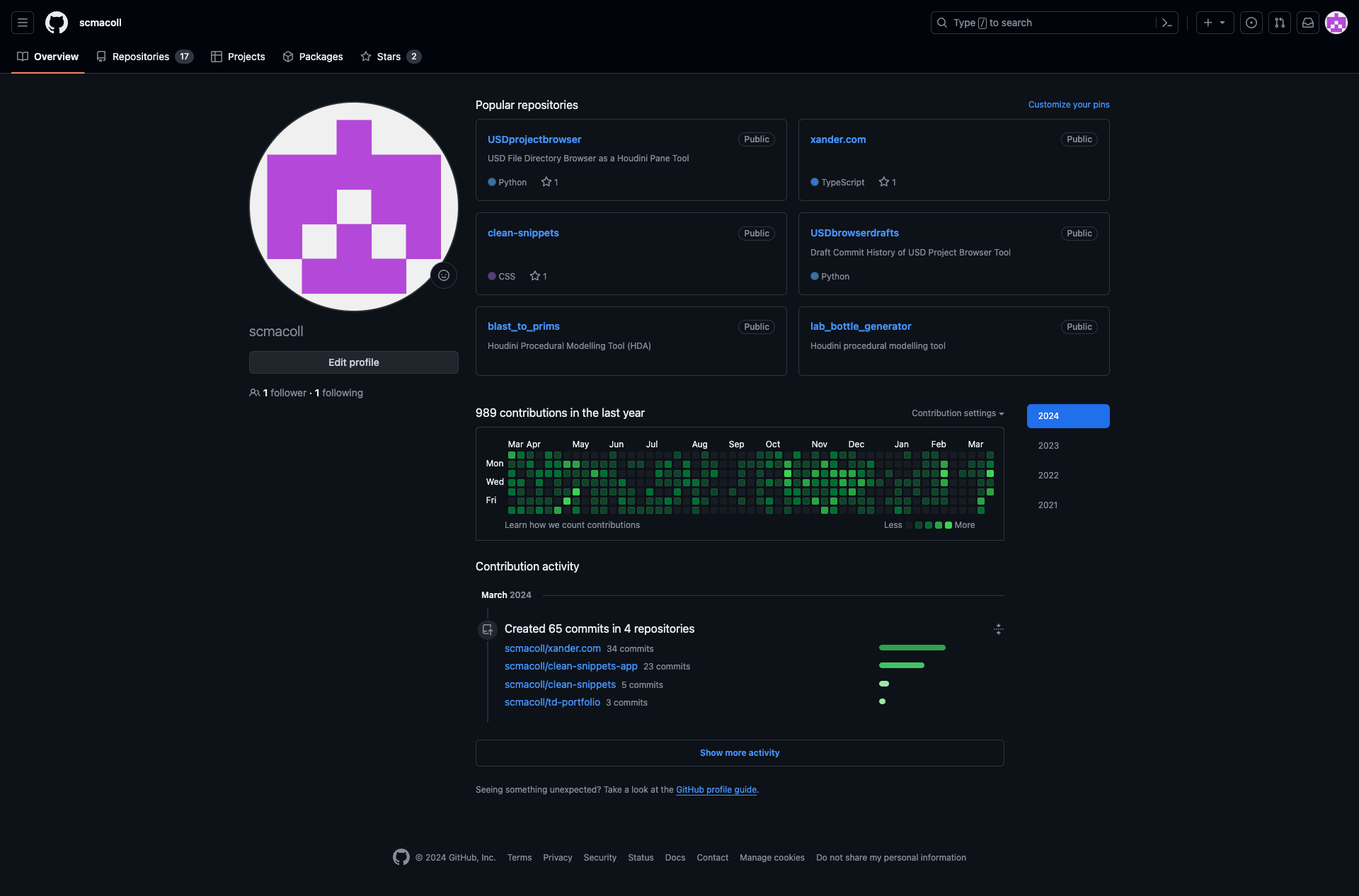Open the Customize your pins link
Screen dimensions: 1359x896
[1069, 104]
